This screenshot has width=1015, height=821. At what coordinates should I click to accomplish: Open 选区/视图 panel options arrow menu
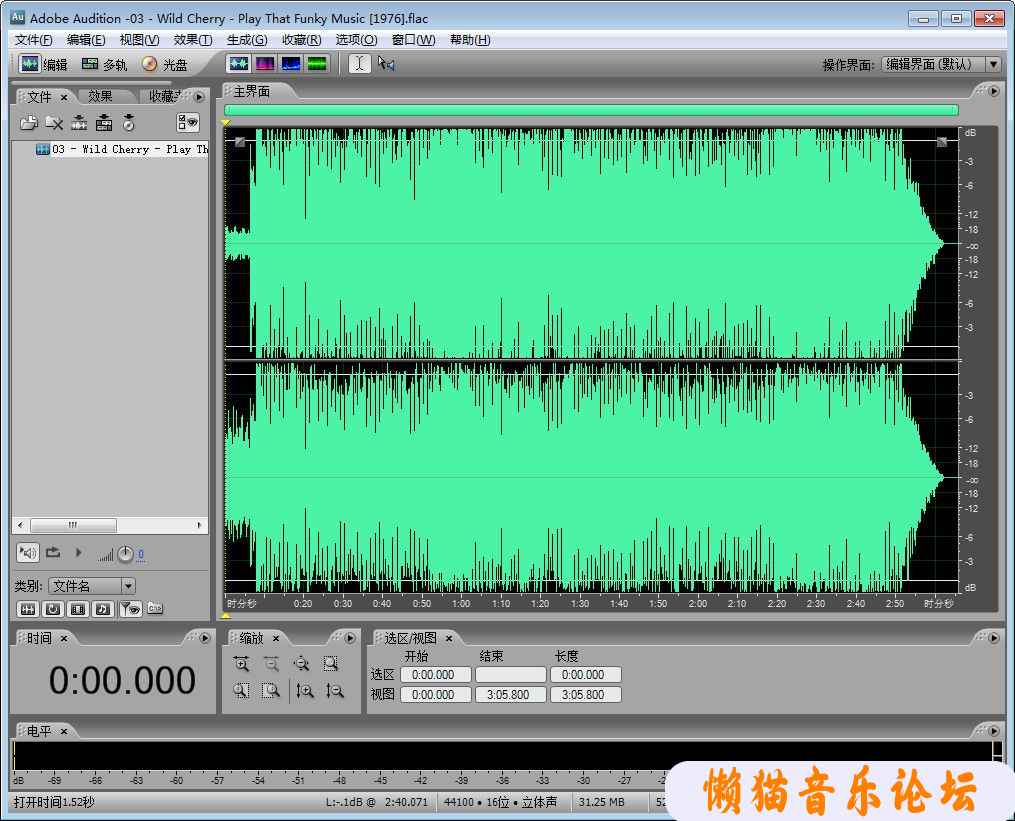pyautogui.click(x=994, y=638)
